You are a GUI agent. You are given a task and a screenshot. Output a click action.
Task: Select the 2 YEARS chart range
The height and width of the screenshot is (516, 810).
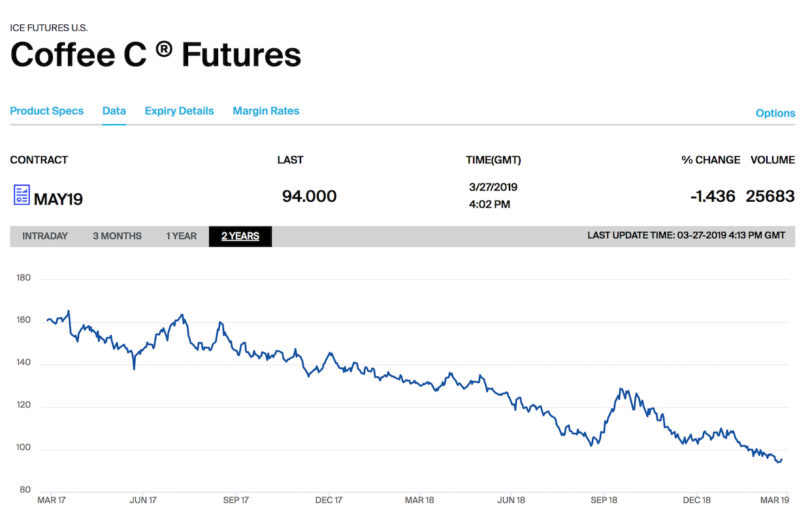click(240, 236)
